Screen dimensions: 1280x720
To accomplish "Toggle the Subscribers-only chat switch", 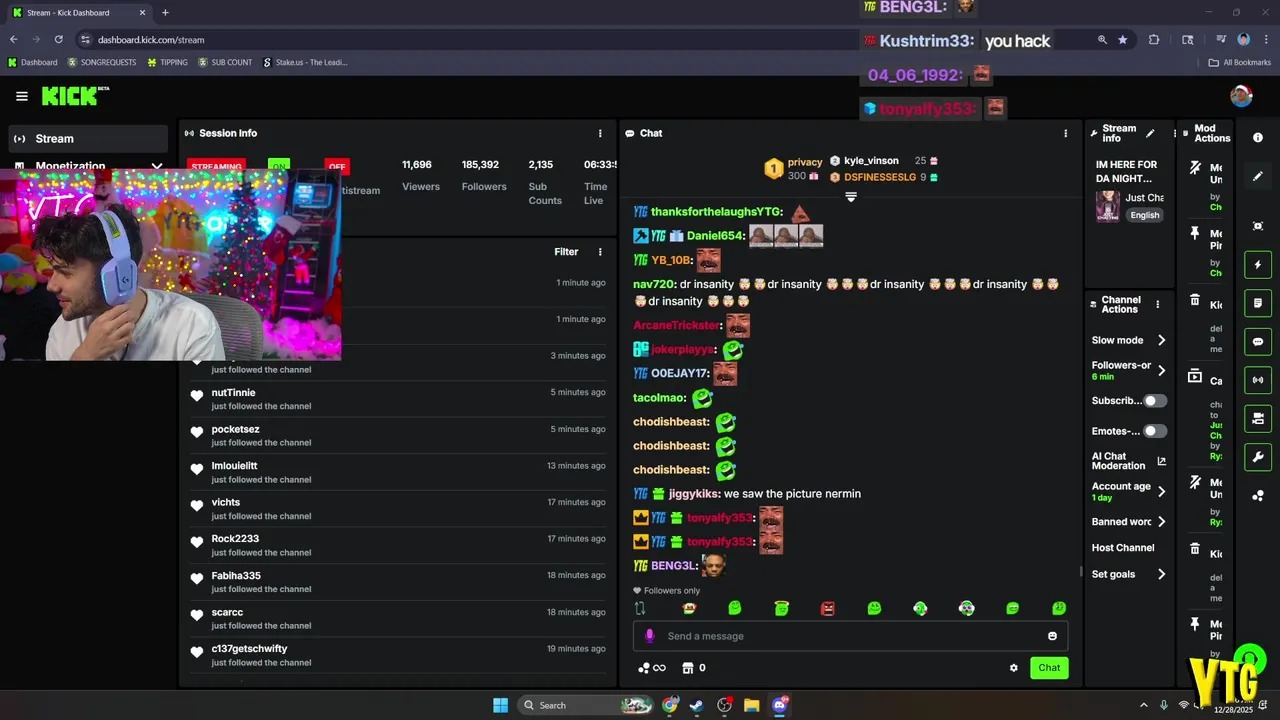I will pyautogui.click(x=1155, y=401).
